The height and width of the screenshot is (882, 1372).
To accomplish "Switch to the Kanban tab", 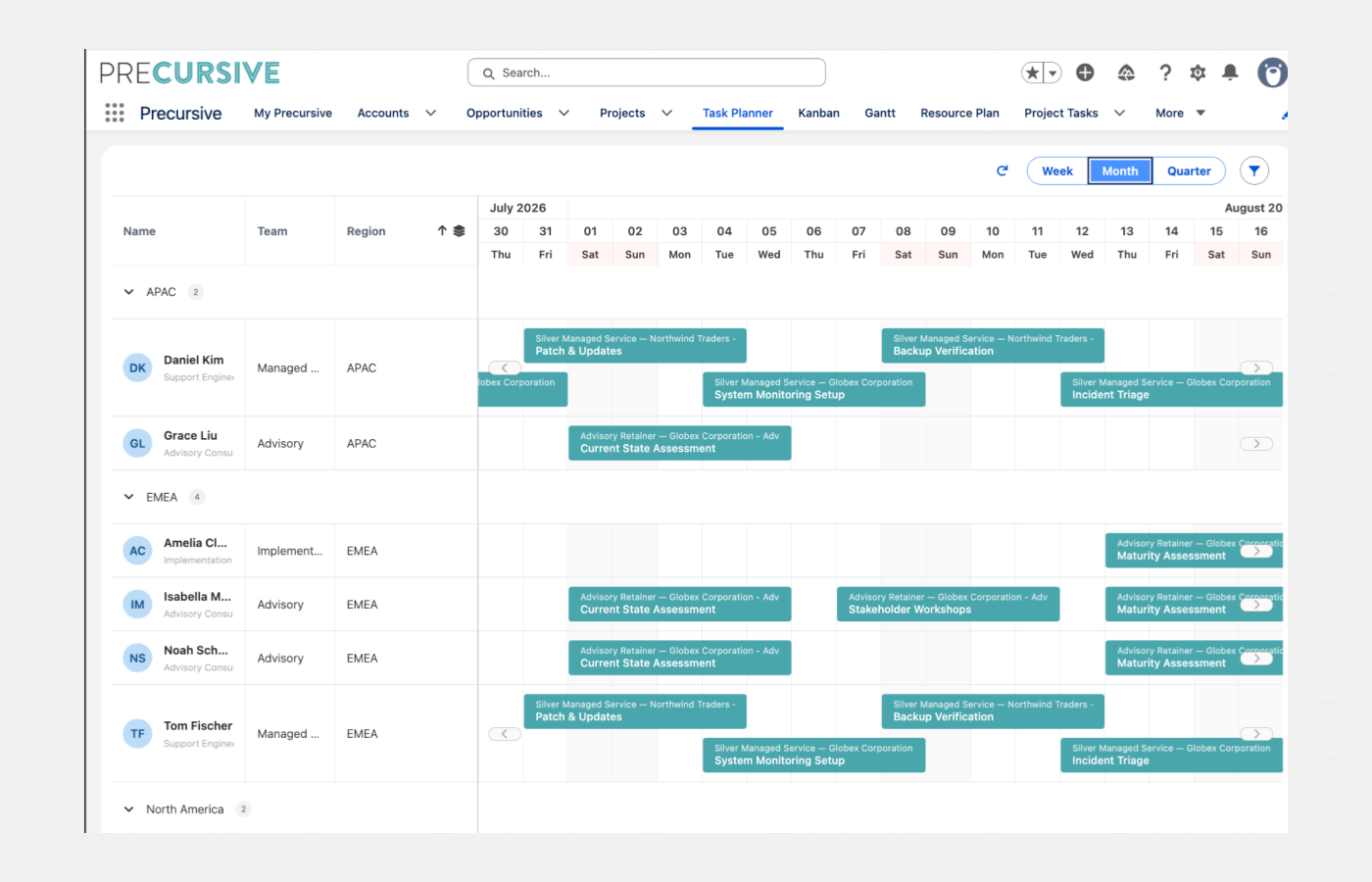I will (x=819, y=113).
